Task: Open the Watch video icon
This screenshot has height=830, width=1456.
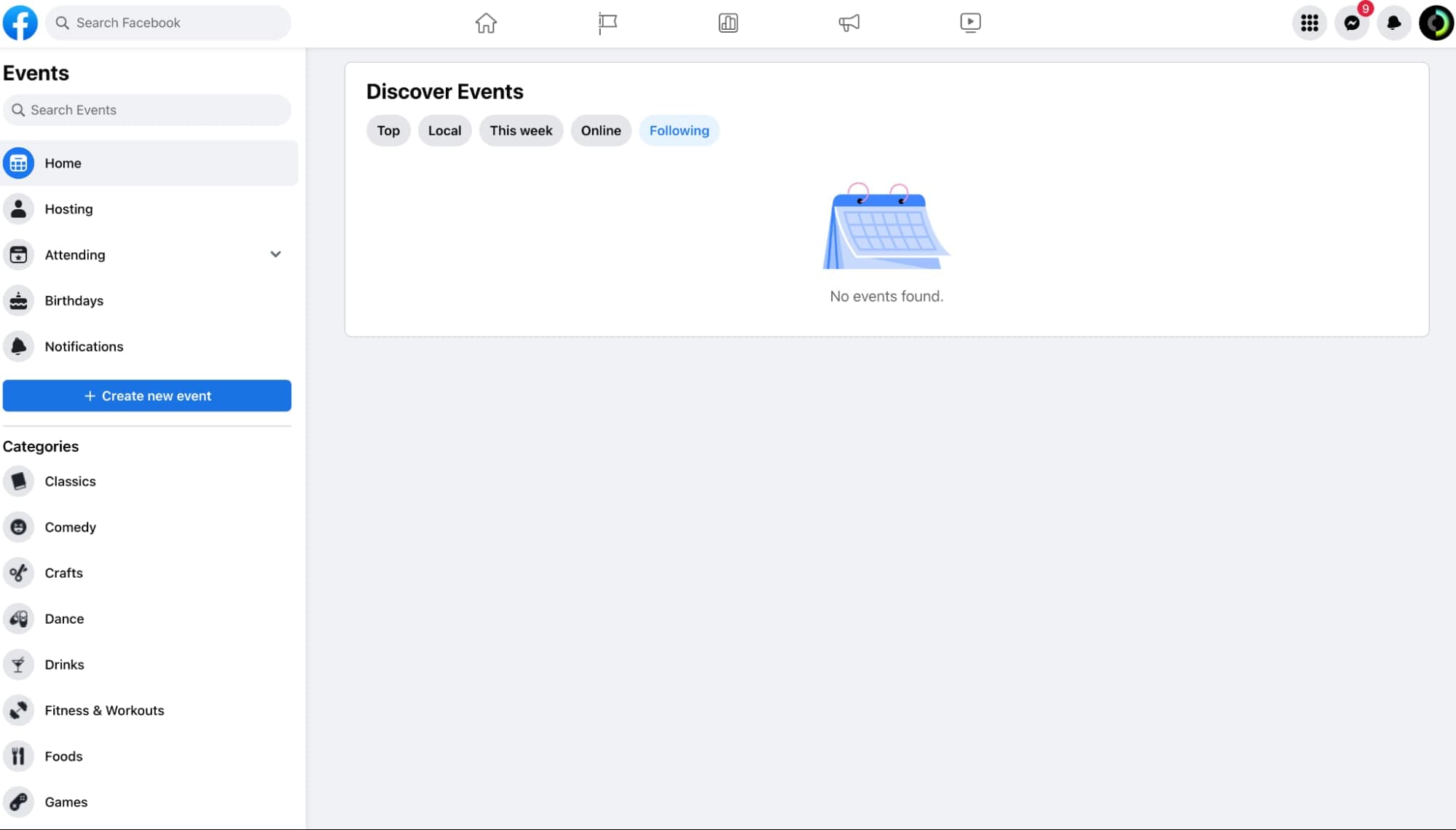Action: (x=970, y=23)
